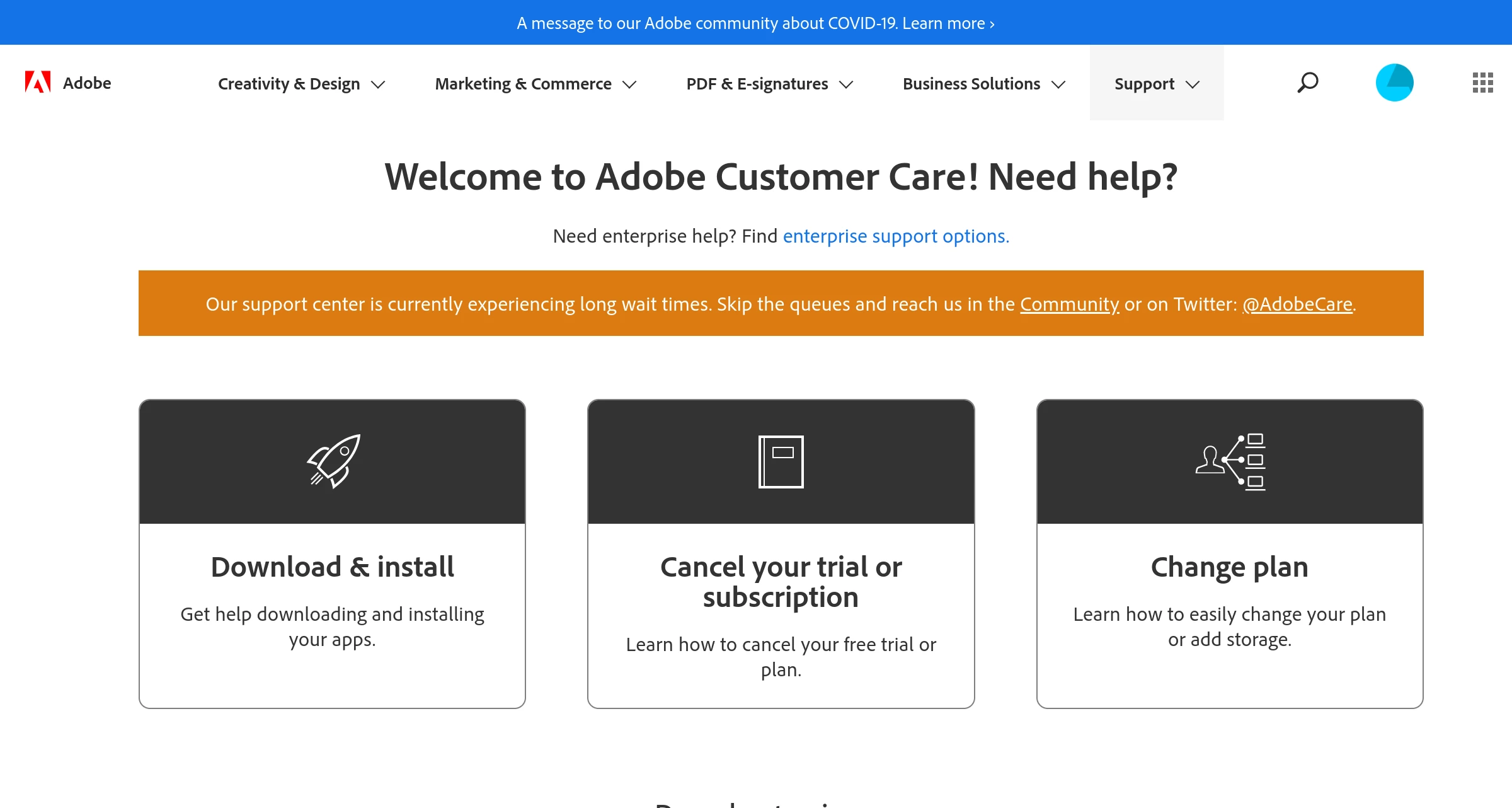Click the Adobe wordmark text
This screenshot has height=808, width=1512.
click(87, 83)
